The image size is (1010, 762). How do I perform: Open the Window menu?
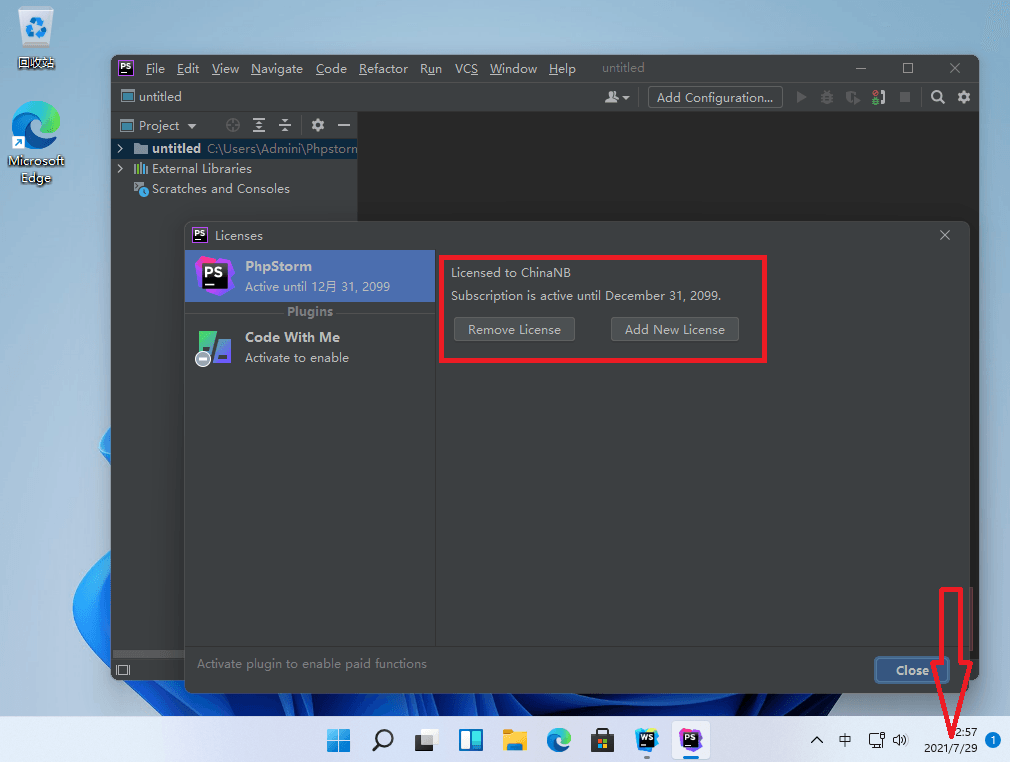click(x=513, y=68)
